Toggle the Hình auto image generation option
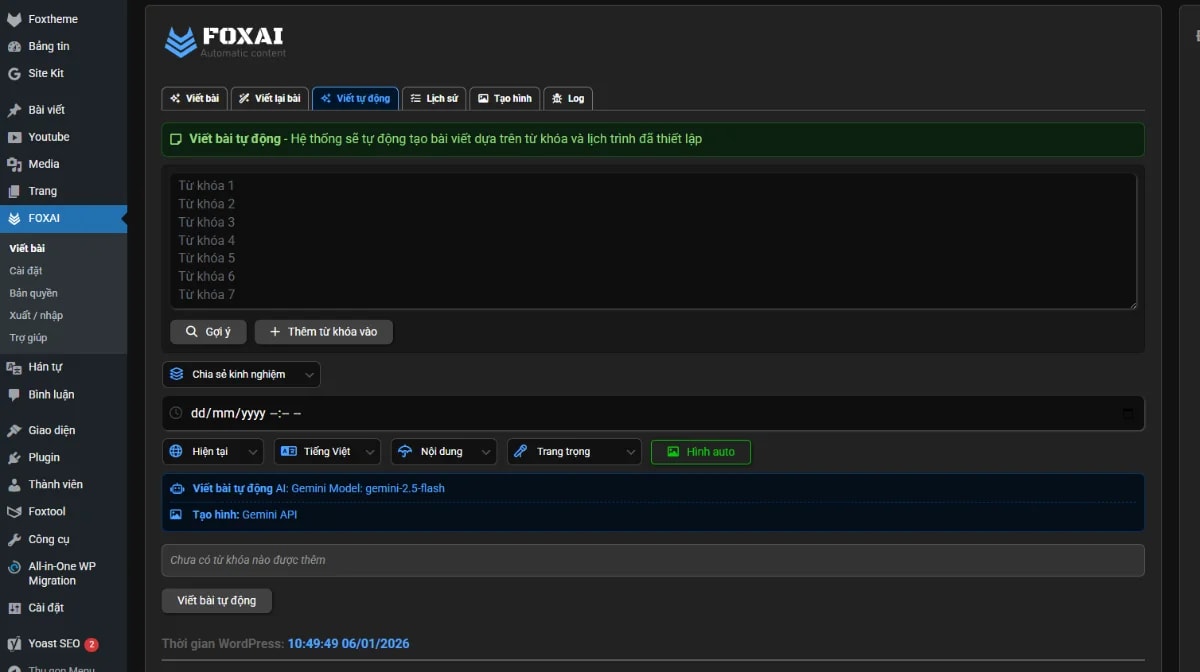 [700, 451]
